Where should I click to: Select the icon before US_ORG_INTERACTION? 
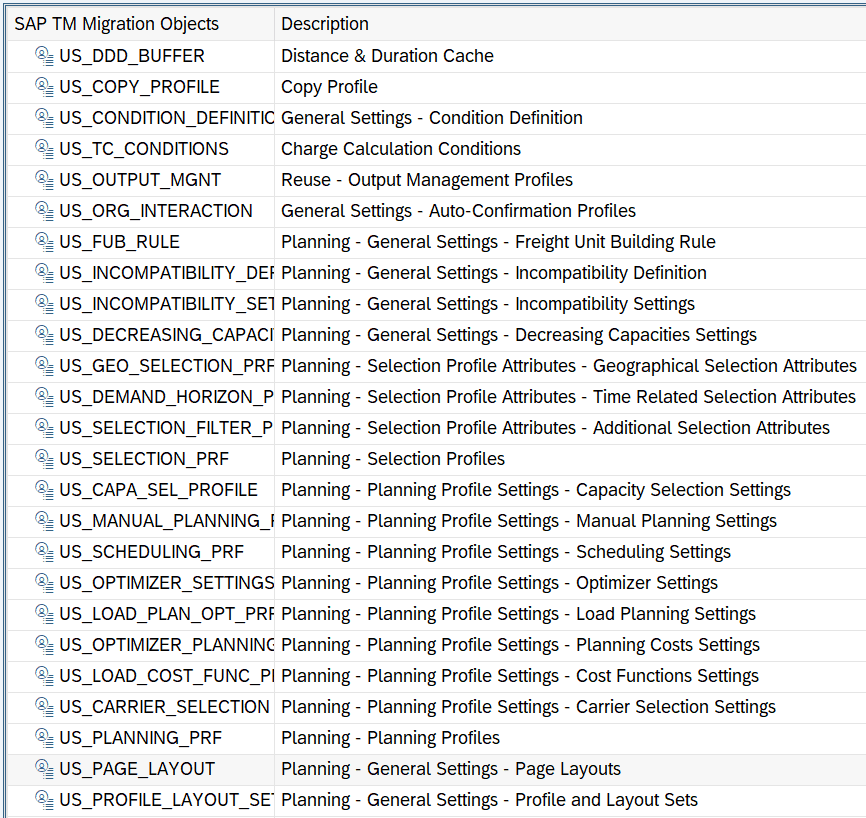point(44,210)
